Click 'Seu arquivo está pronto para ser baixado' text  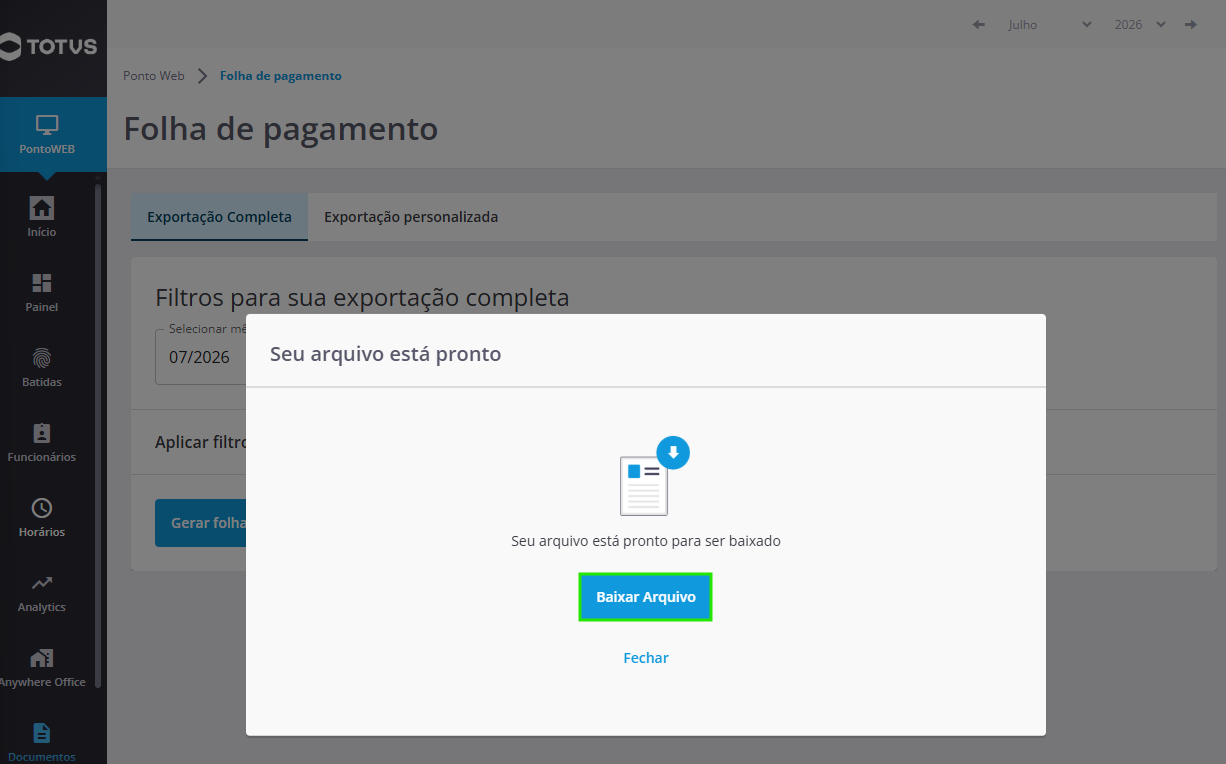click(x=646, y=541)
